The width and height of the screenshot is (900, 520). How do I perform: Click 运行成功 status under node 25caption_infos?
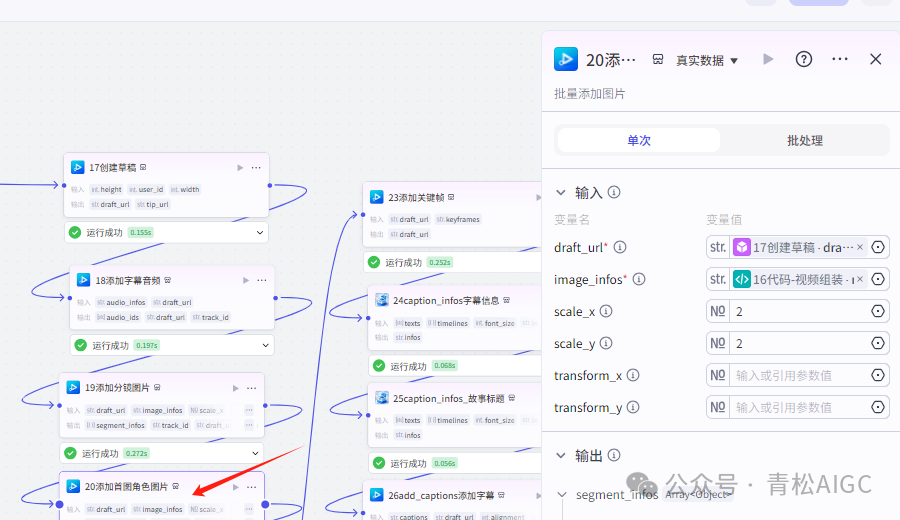point(409,463)
